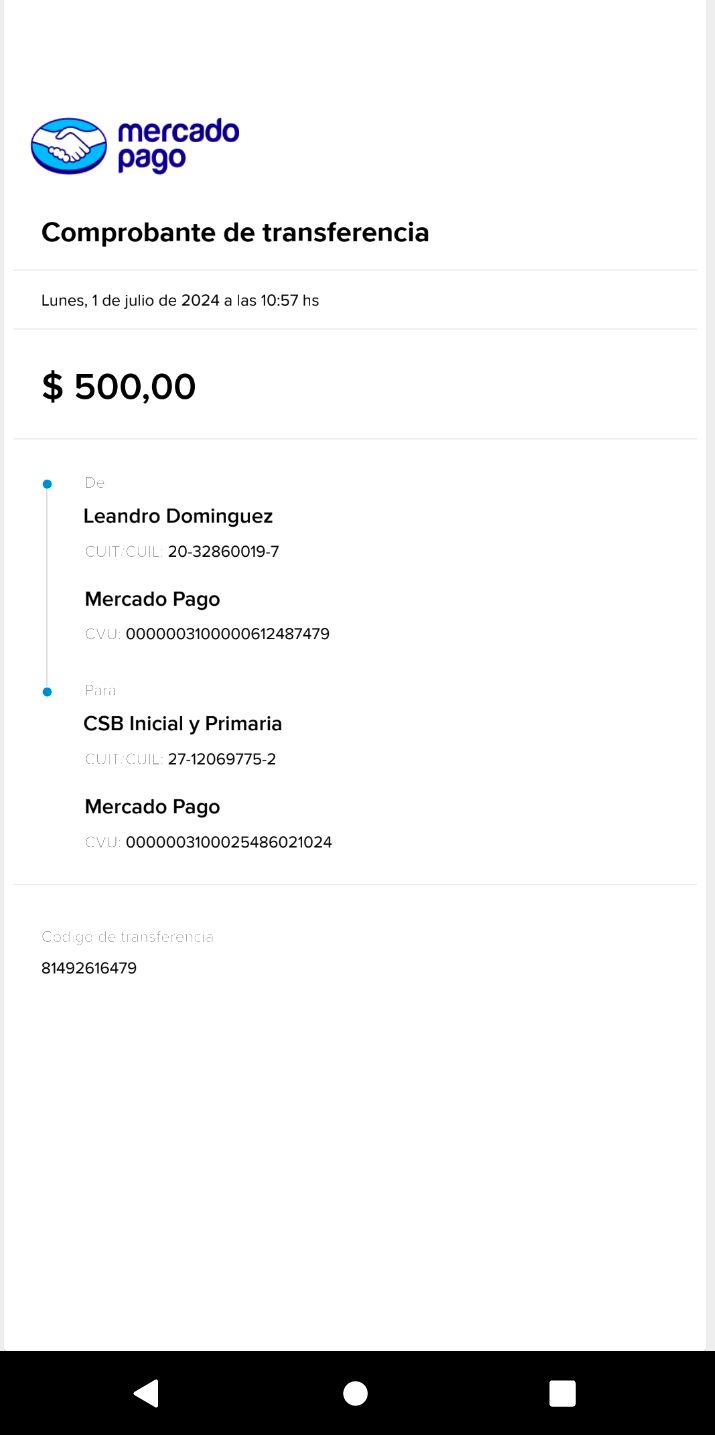Image resolution: width=715 pixels, height=1435 pixels.
Task: Tap transfer code 81492616479
Action: (89, 968)
